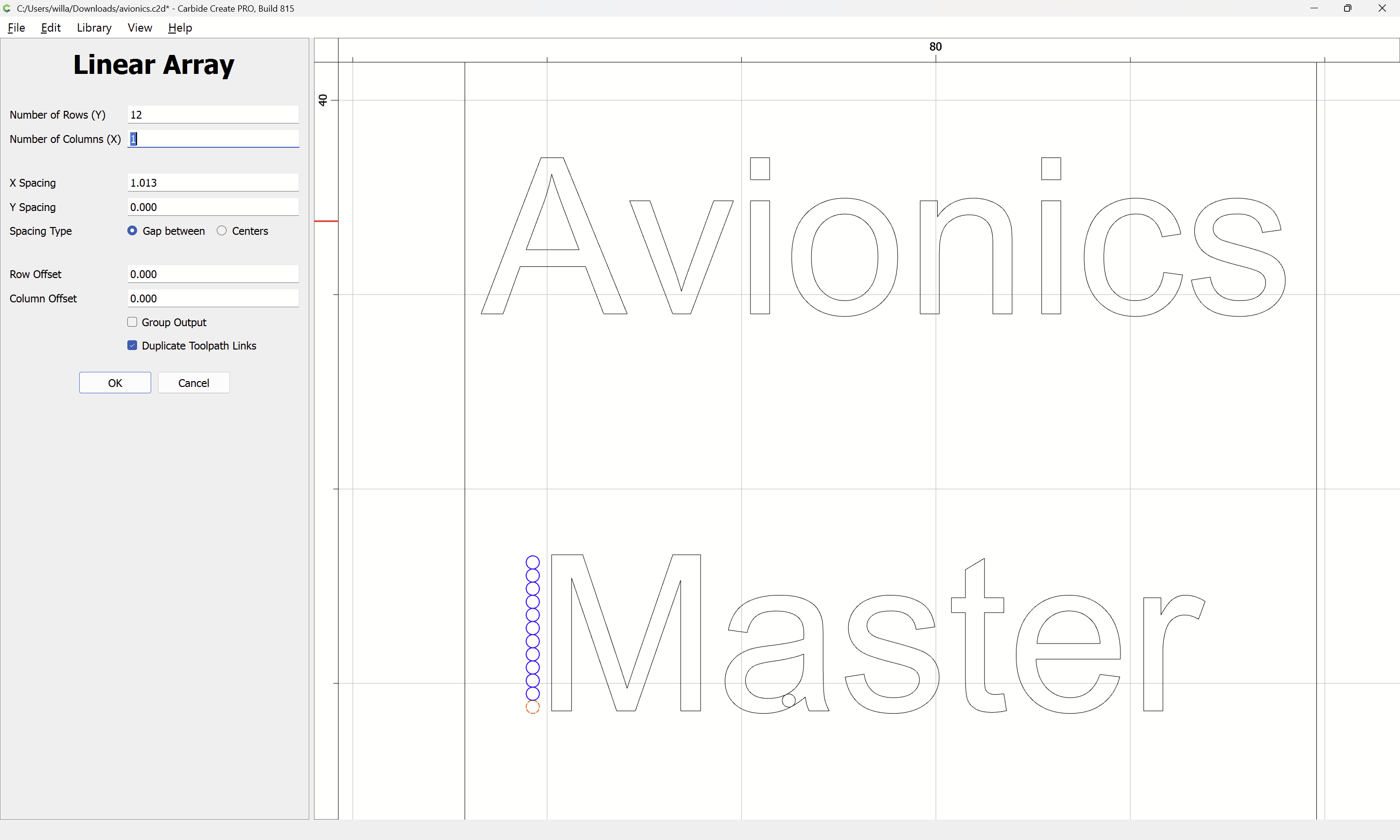Screen dimensions: 1400x840
Task: Select the orange dashed source circle
Action: click(532, 707)
